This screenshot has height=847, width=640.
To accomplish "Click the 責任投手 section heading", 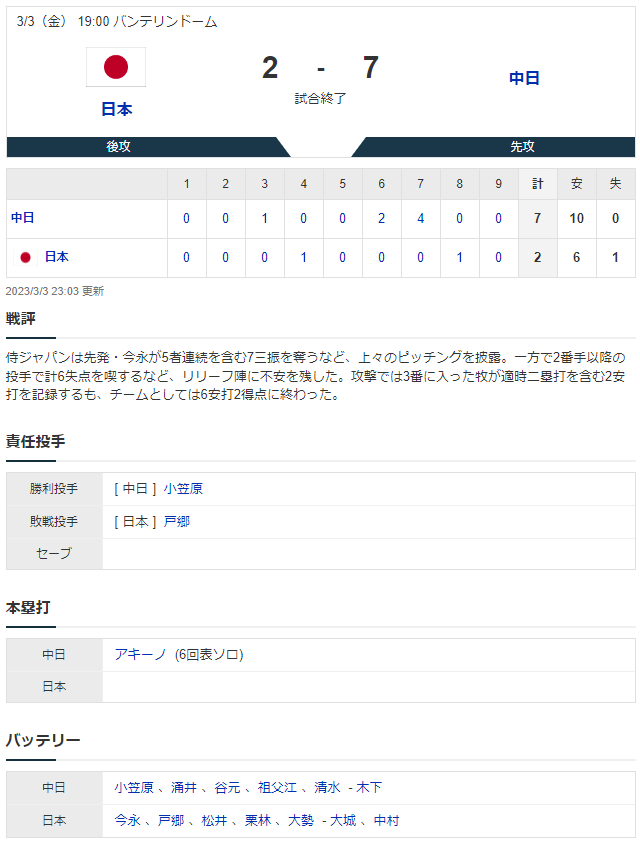I will (x=36, y=441).
